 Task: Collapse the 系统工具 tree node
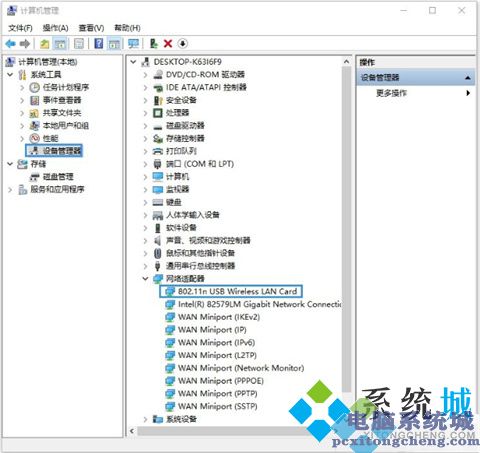pos(10,74)
